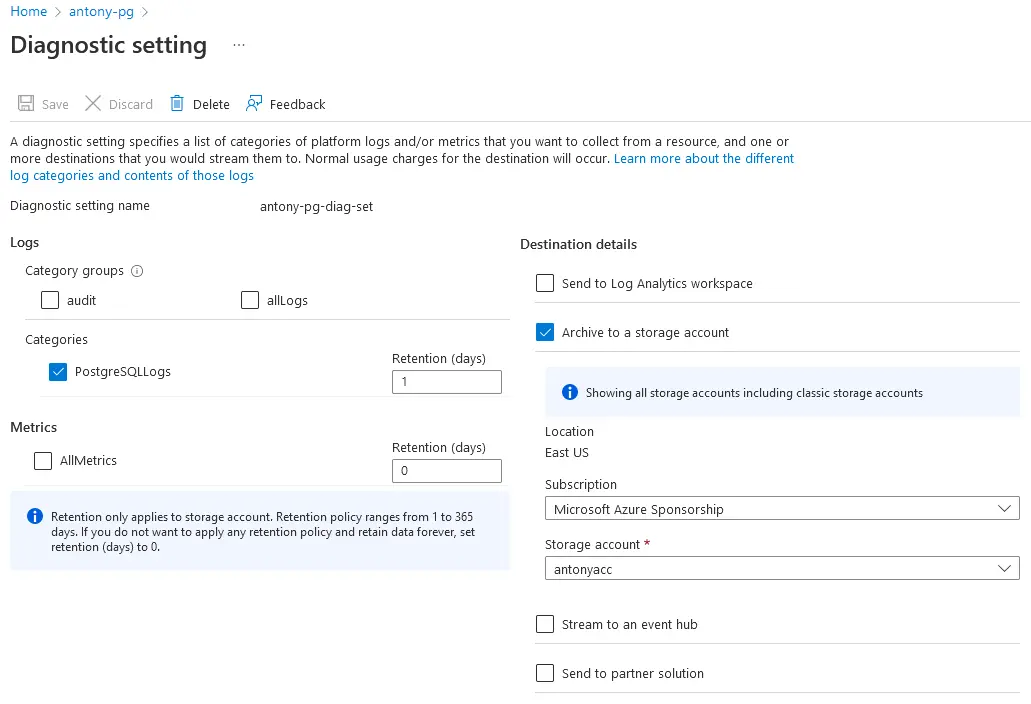Click the Storage account field label
1031x704 pixels.
point(592,545)
